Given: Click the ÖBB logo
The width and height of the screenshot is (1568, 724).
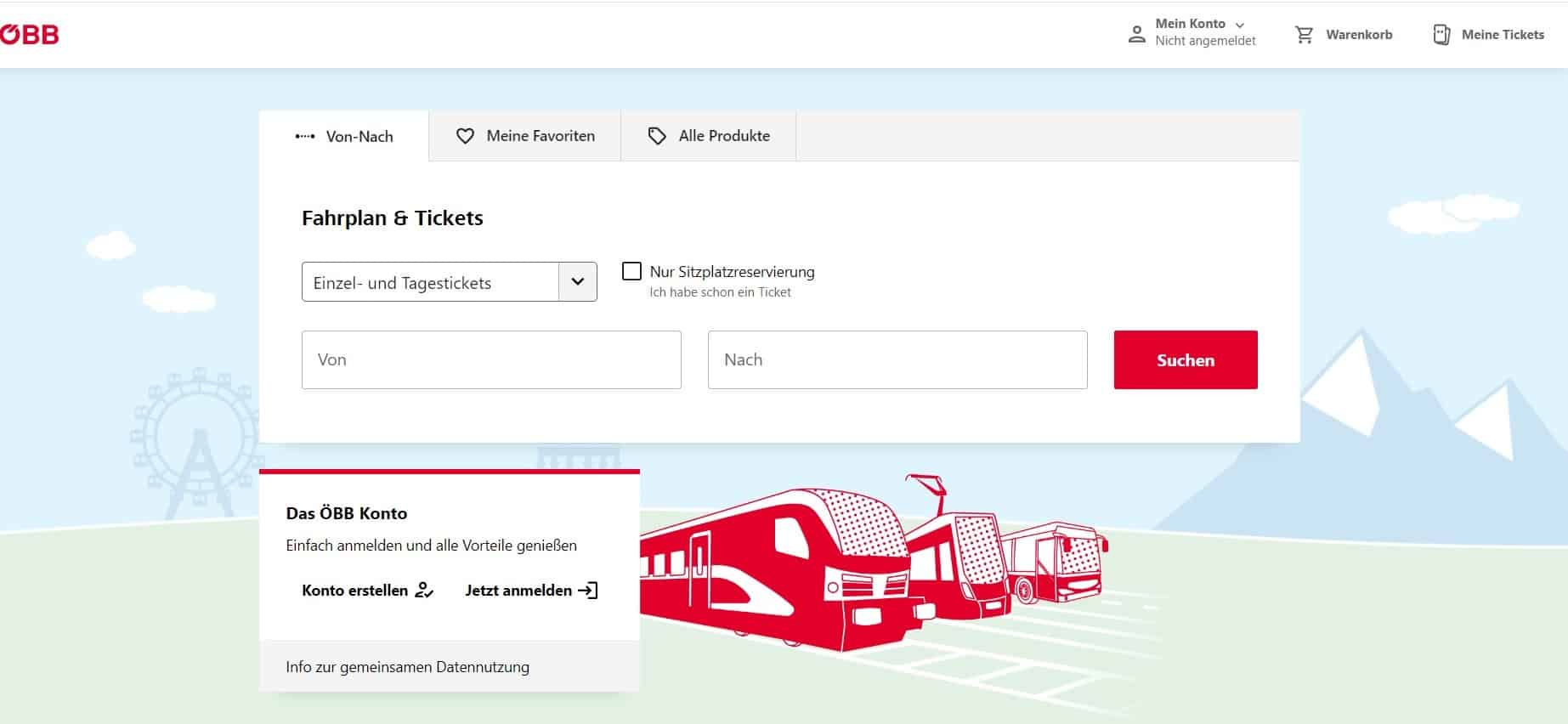Looking at the screenshot, I should pyautogui.click(x=29, y=35).
